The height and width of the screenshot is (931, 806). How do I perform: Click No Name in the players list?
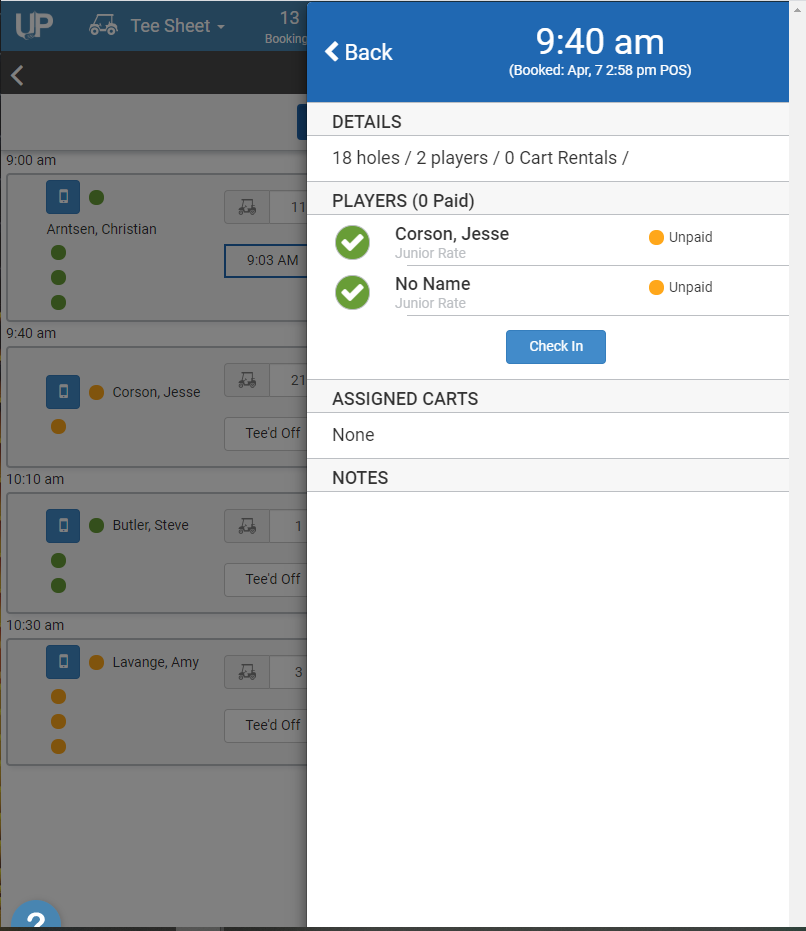432,284
